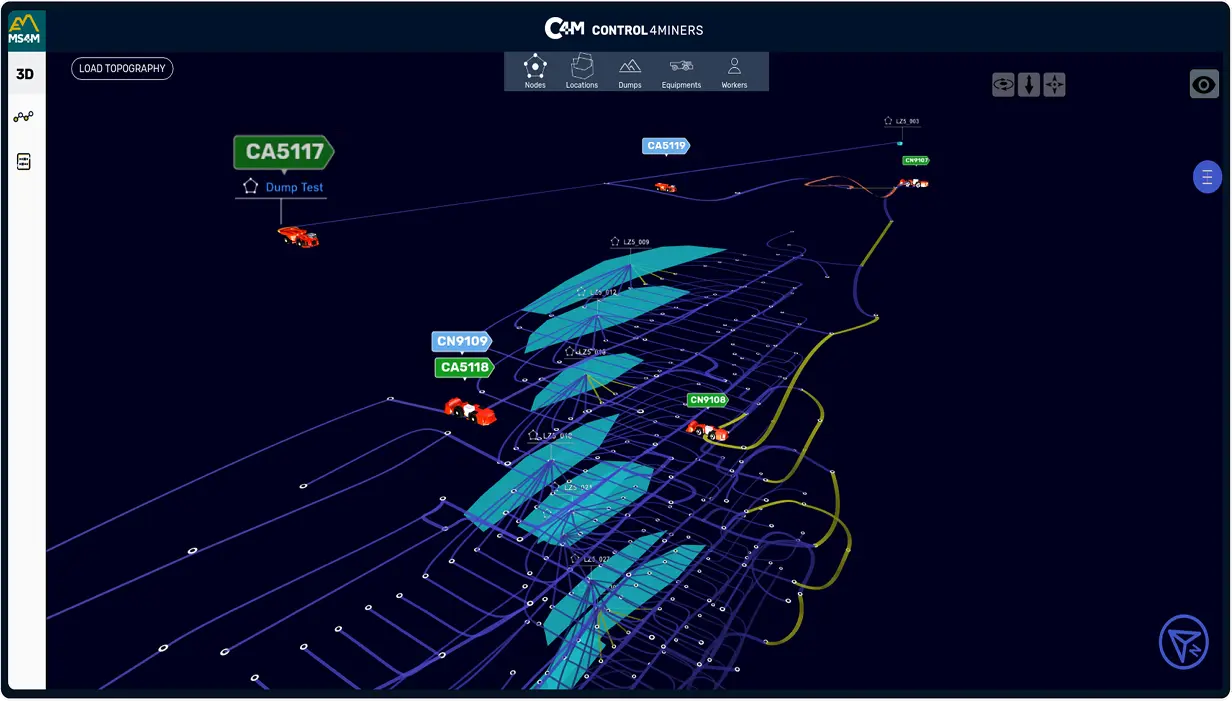Toggle Workers visibility in toolbar
The width and height of the screenshot is (1232, 701).
734,72
